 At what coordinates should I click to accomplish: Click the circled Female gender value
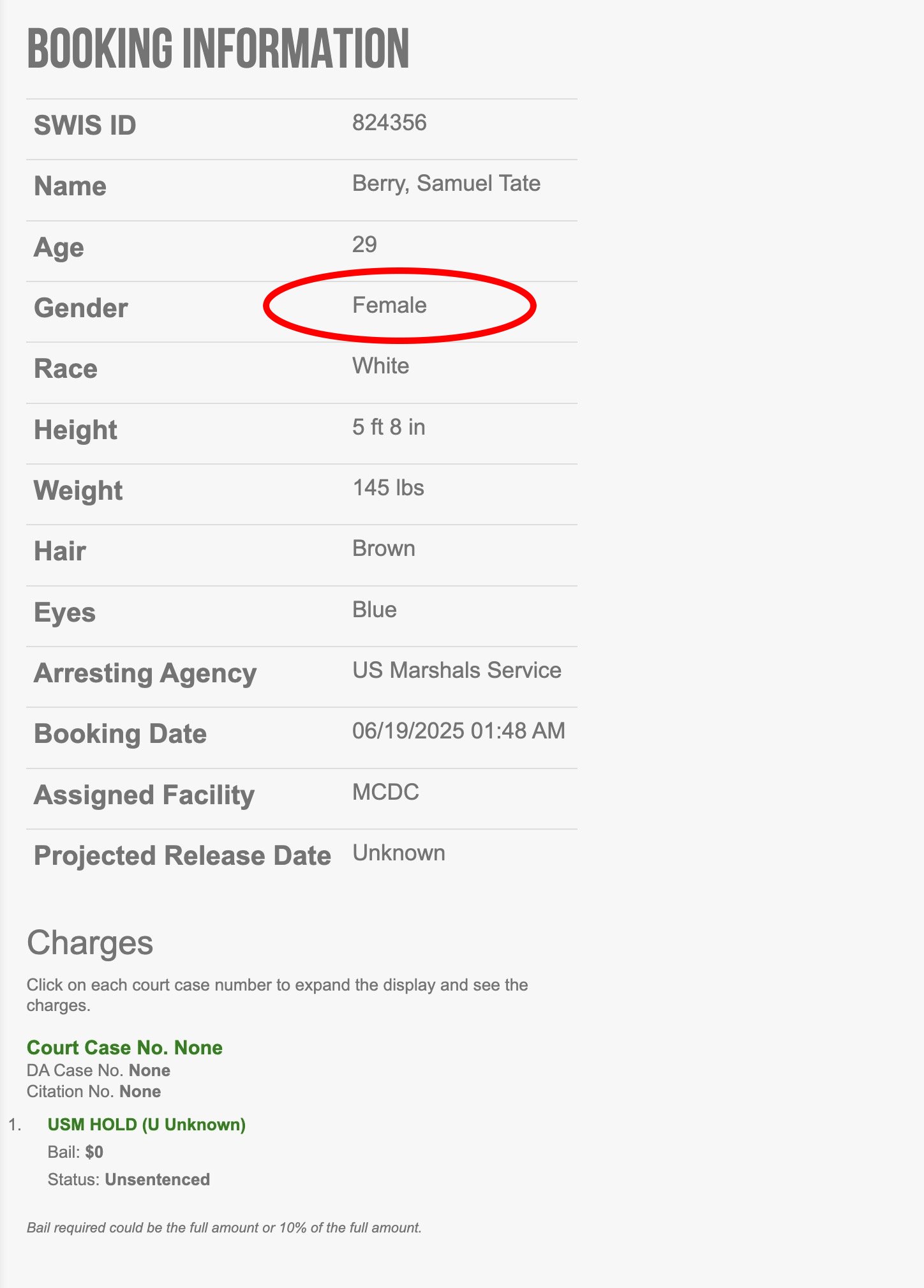pos(389,305)
